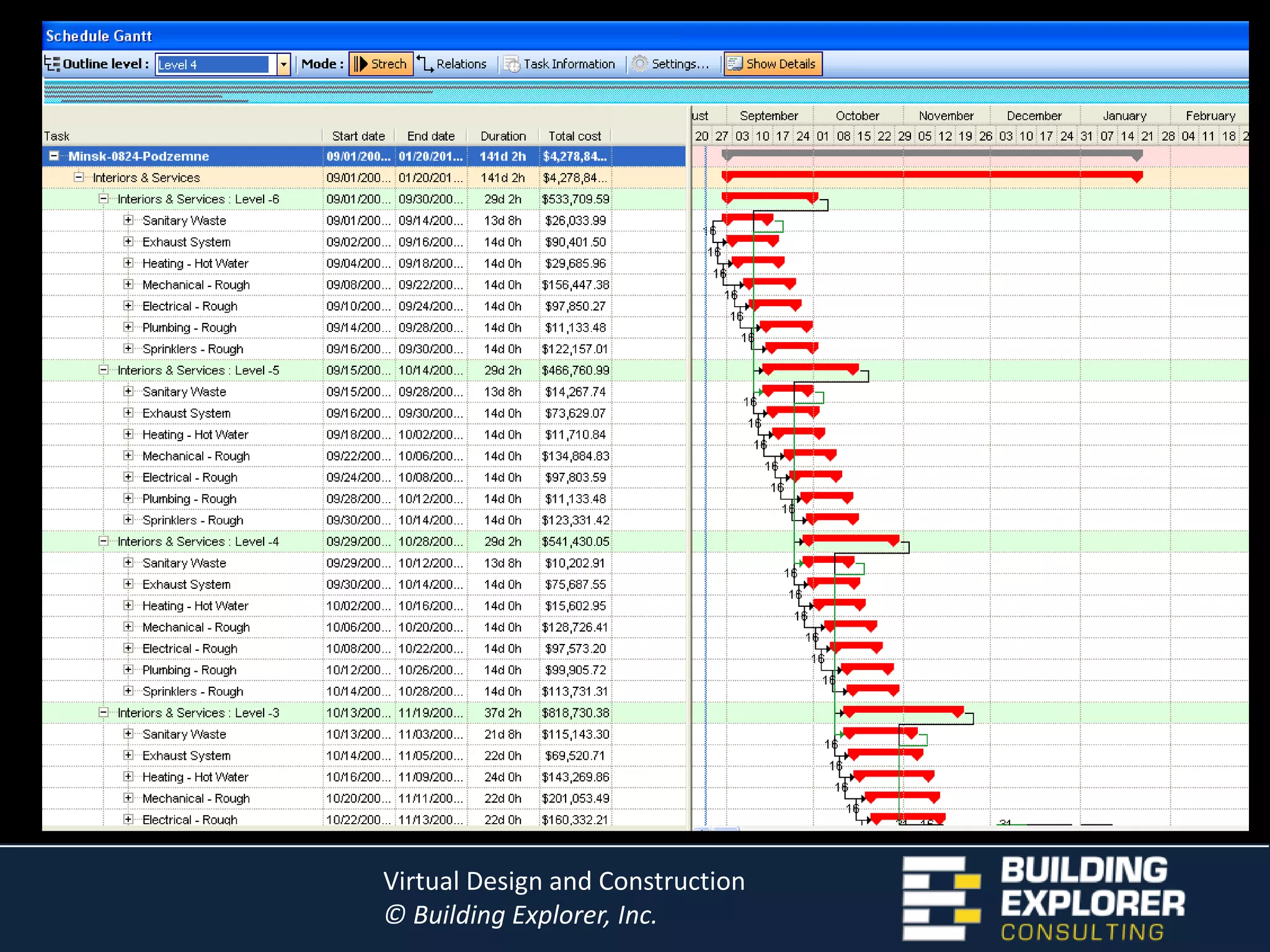Collapse Interiors & Services : Level -5
The width and height of the screenshot is (1270, 952).
(104, 369)
